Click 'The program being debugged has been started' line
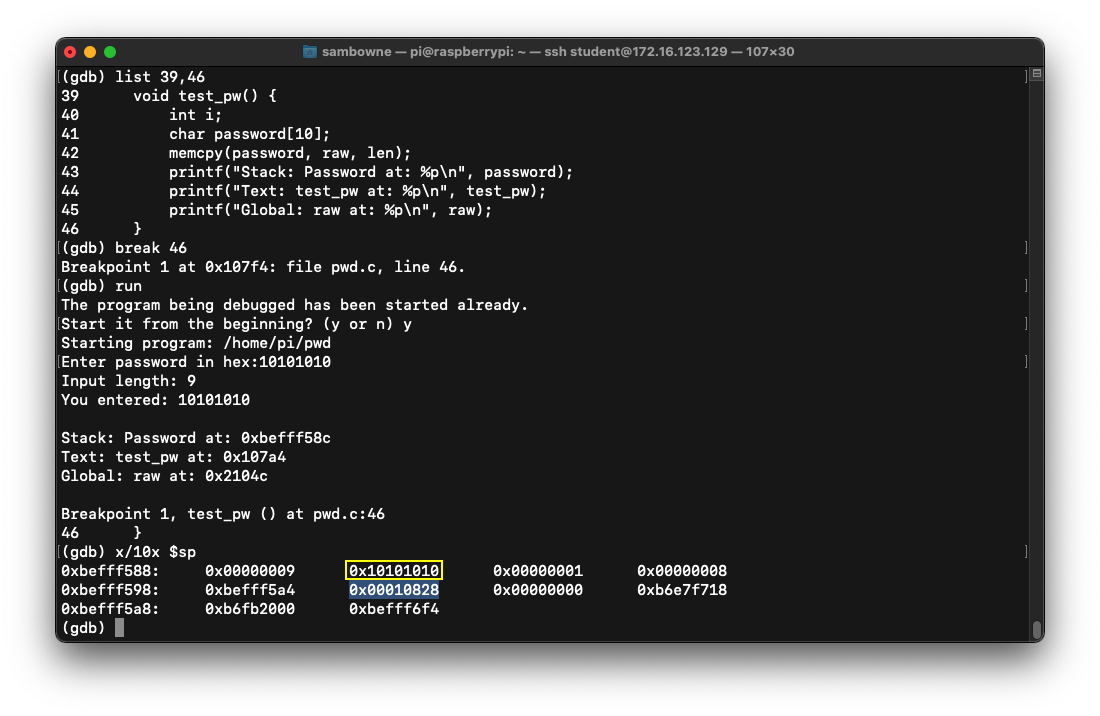This screenshot has width=1100, height=716. (295, 304)
